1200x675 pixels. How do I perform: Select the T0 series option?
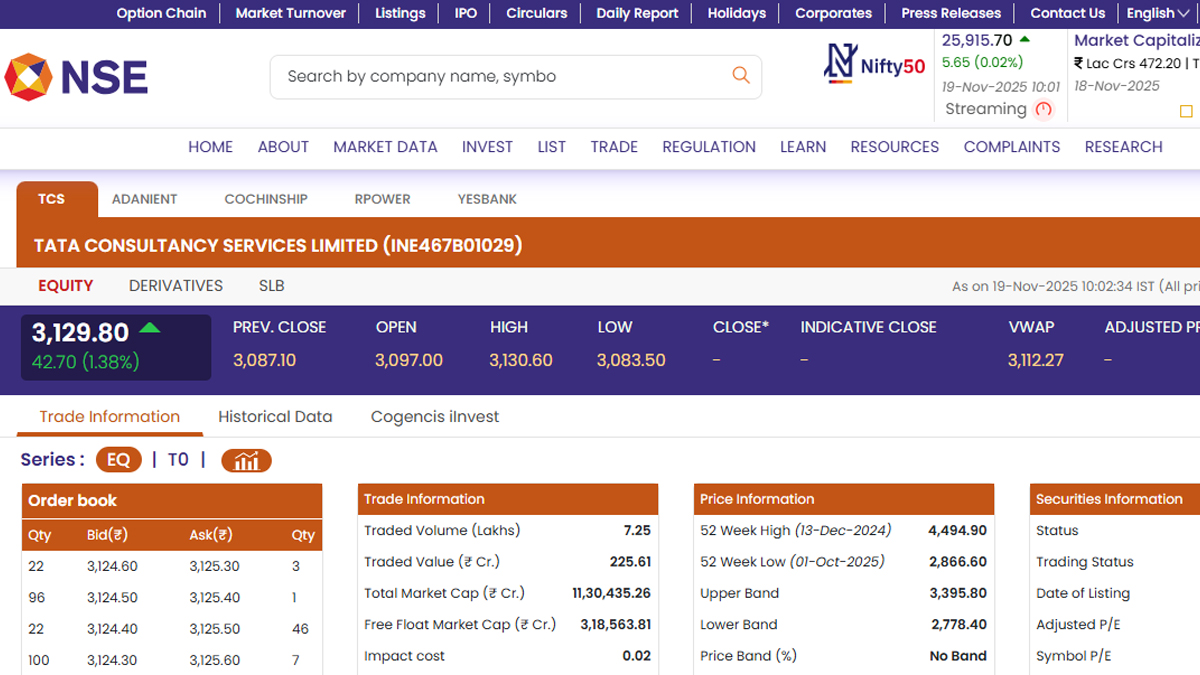(178, 460)
